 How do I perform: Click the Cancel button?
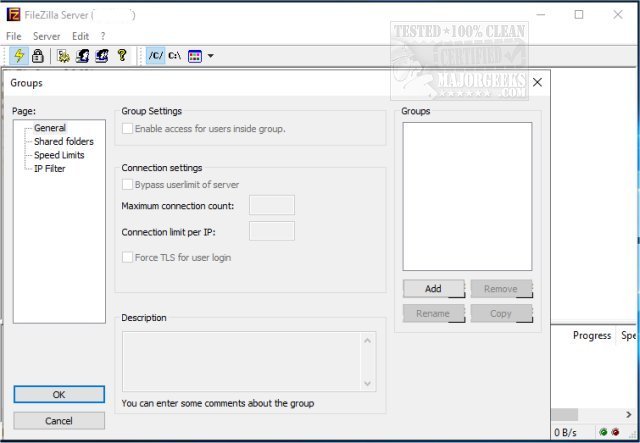pos(59,421)
